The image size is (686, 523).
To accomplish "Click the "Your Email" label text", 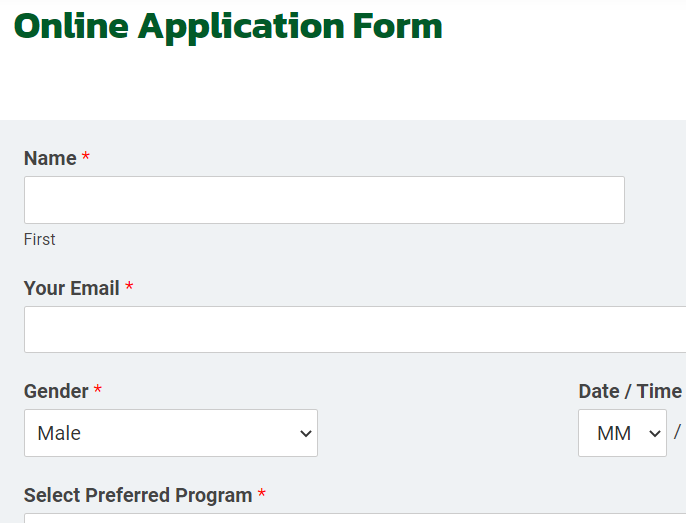I will 71,288.
